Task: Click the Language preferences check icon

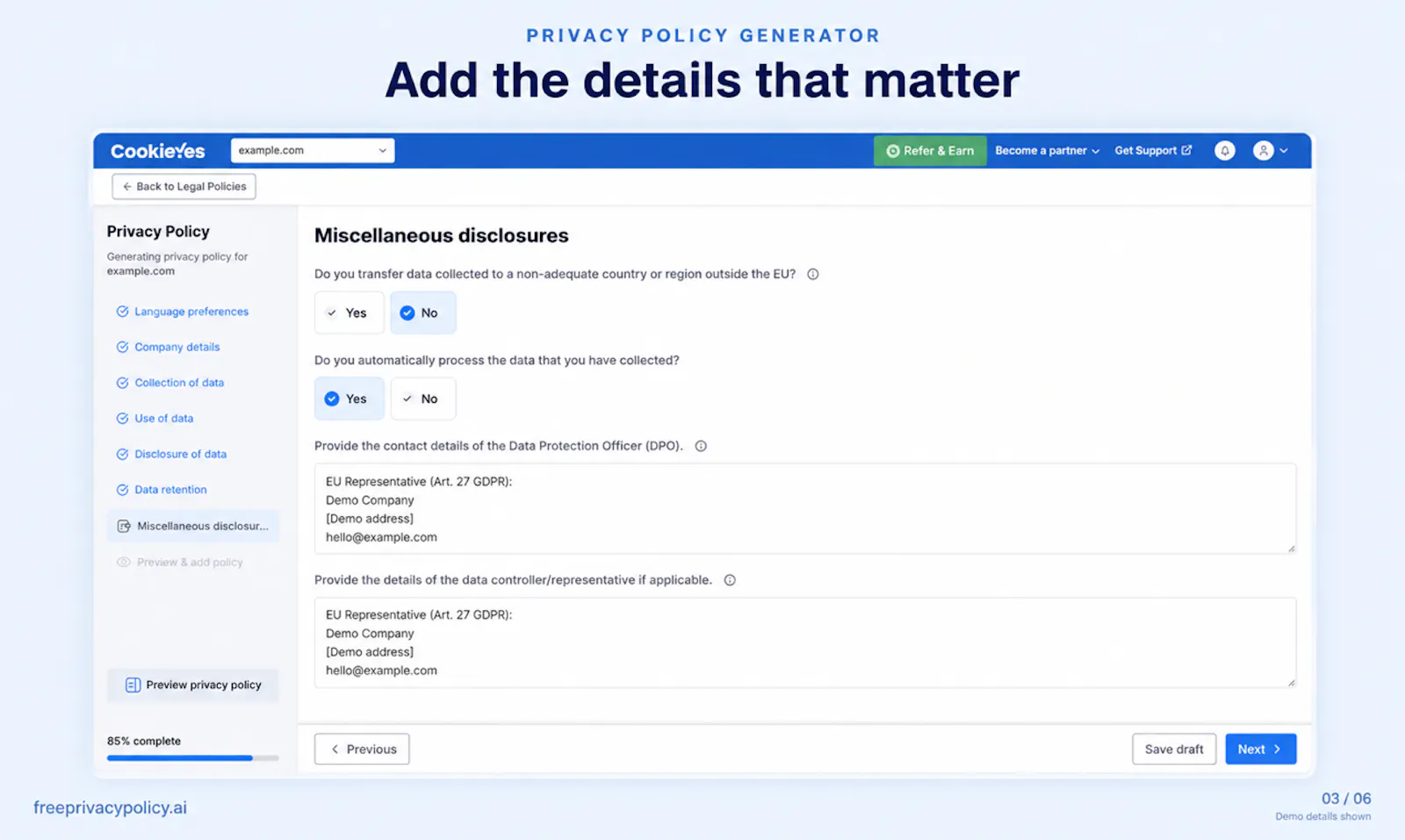Action: click(123, 312)
